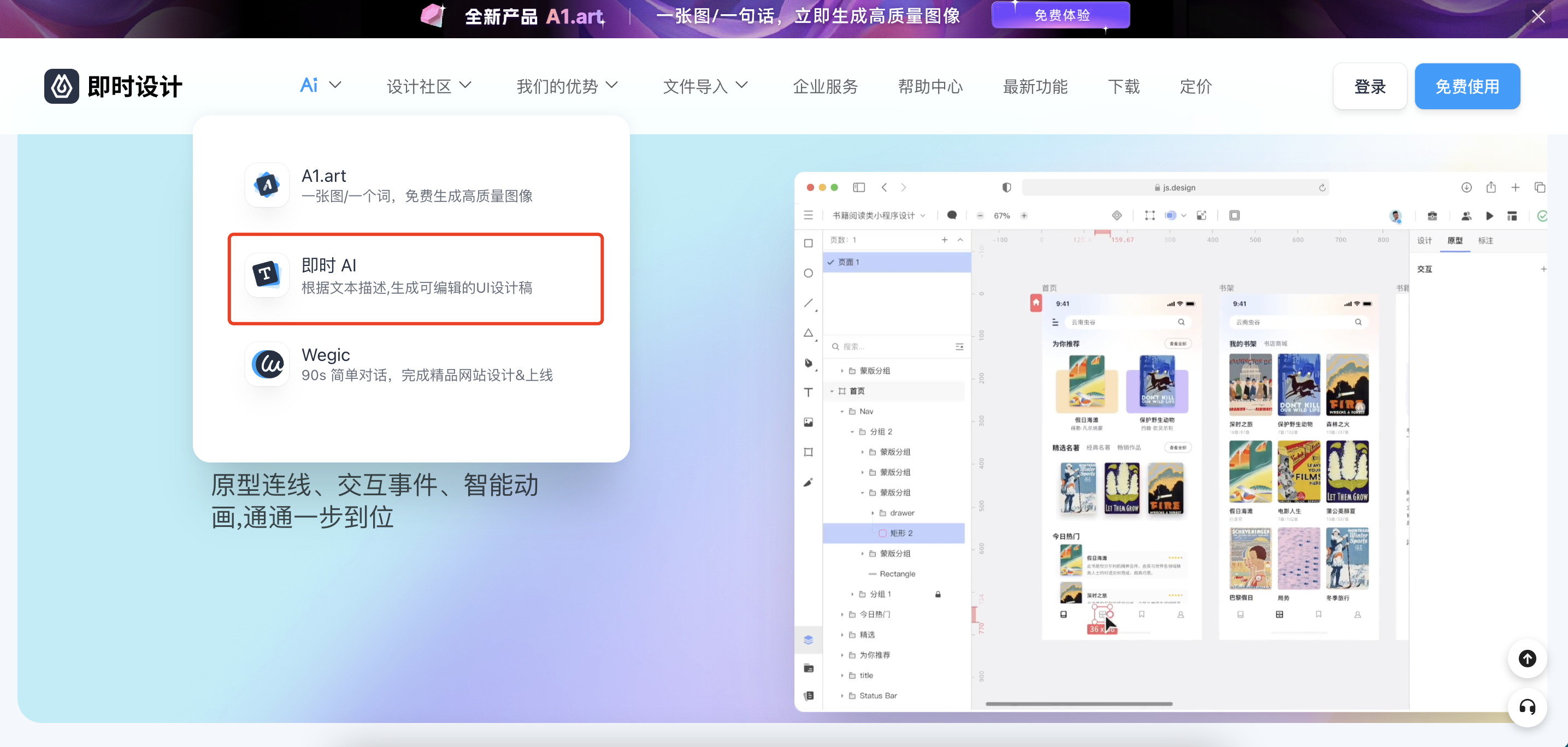Screen dimensions: 1568x747
Task: Toggle visibility of 页面 1 in panel
Action: pos(831,262)
